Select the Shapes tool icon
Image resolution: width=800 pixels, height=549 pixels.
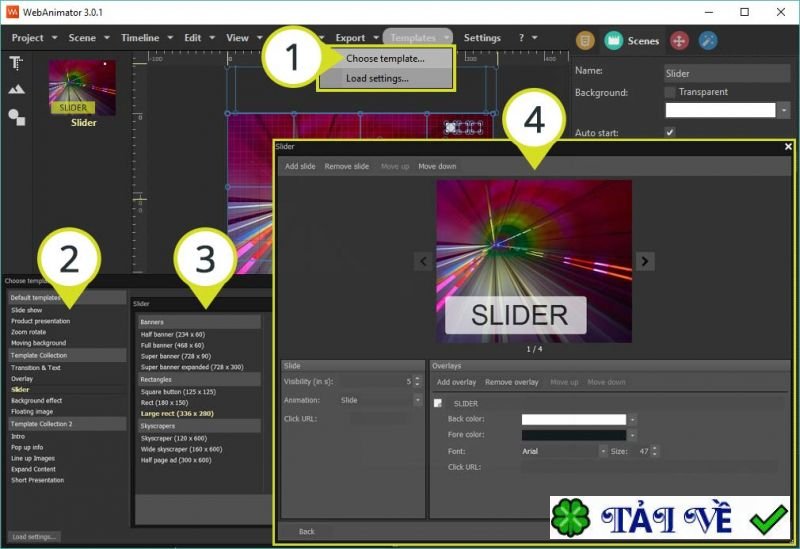tap(16, 117)
